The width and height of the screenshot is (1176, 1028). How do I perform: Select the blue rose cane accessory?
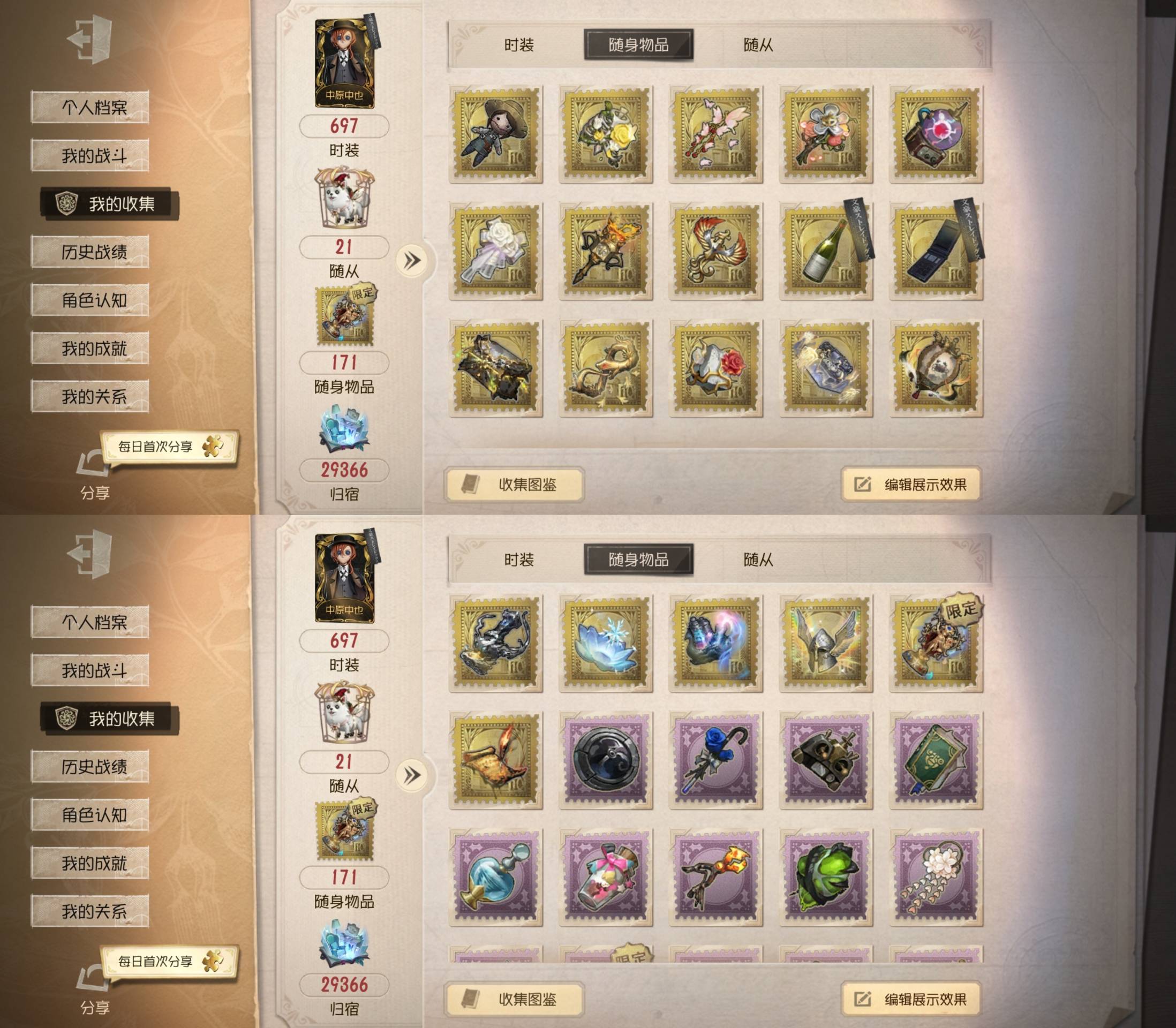point(716,761)
